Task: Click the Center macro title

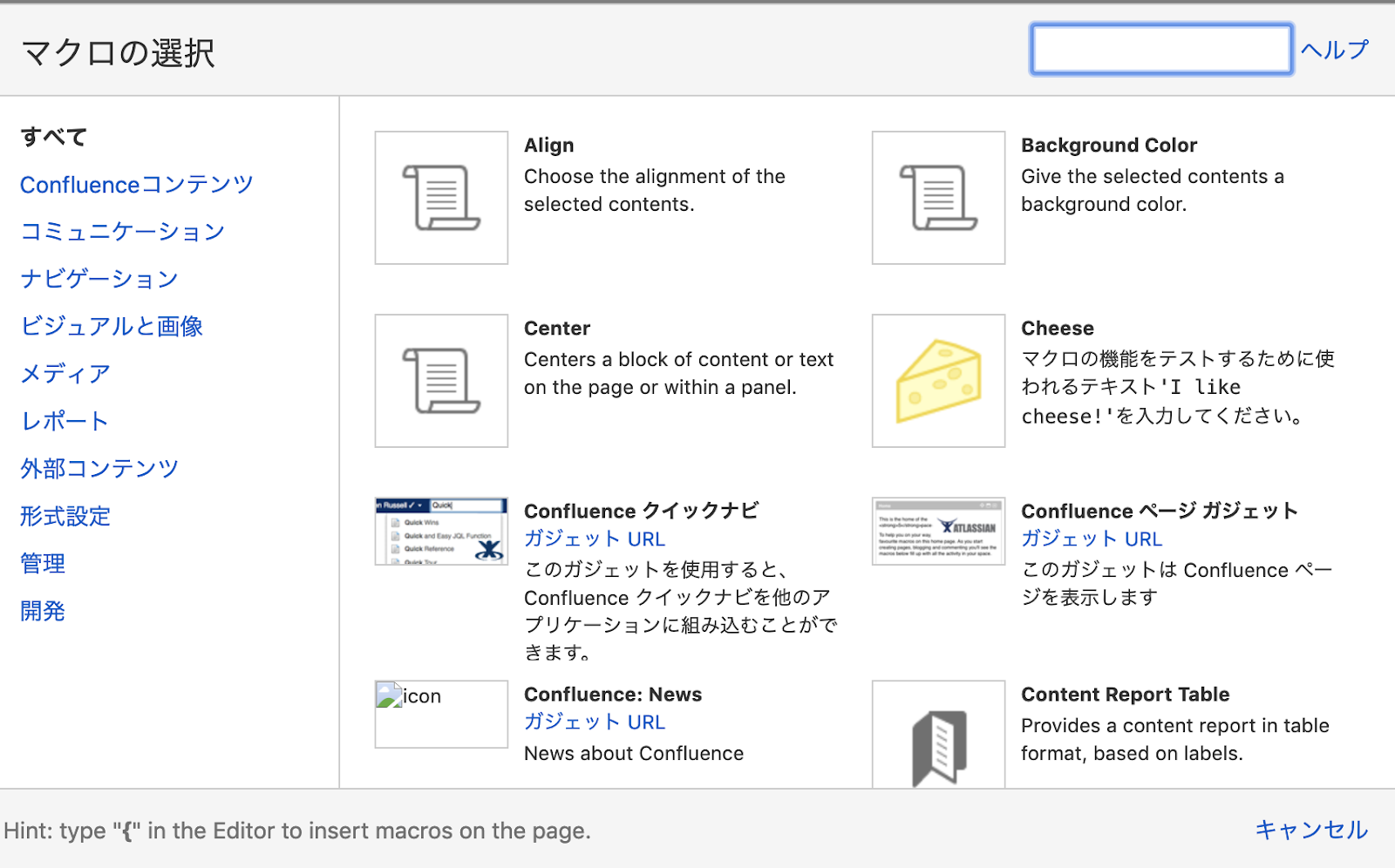Action: [557, 329]
